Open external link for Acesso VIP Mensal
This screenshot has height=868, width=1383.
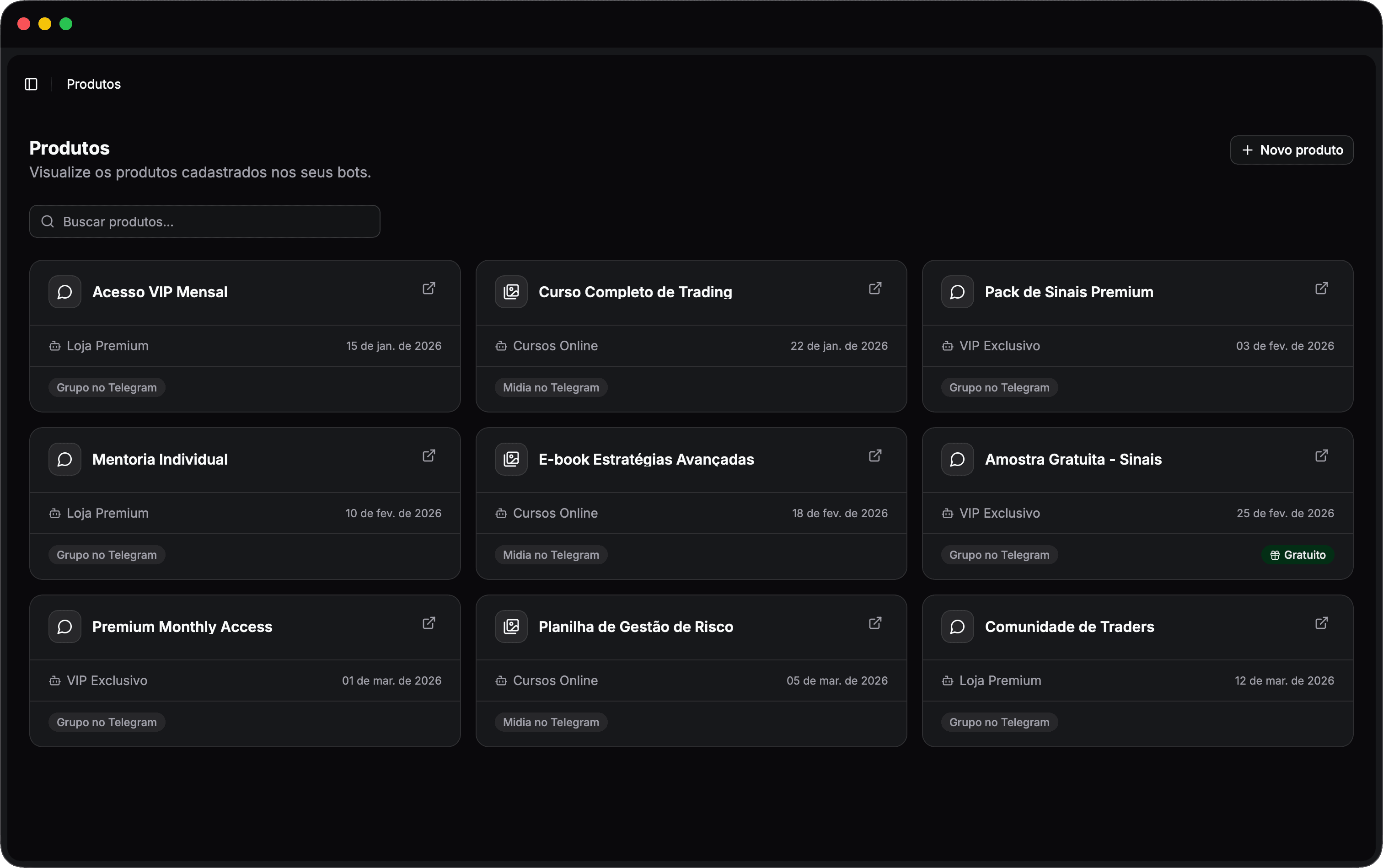click(x=428, y=288)
